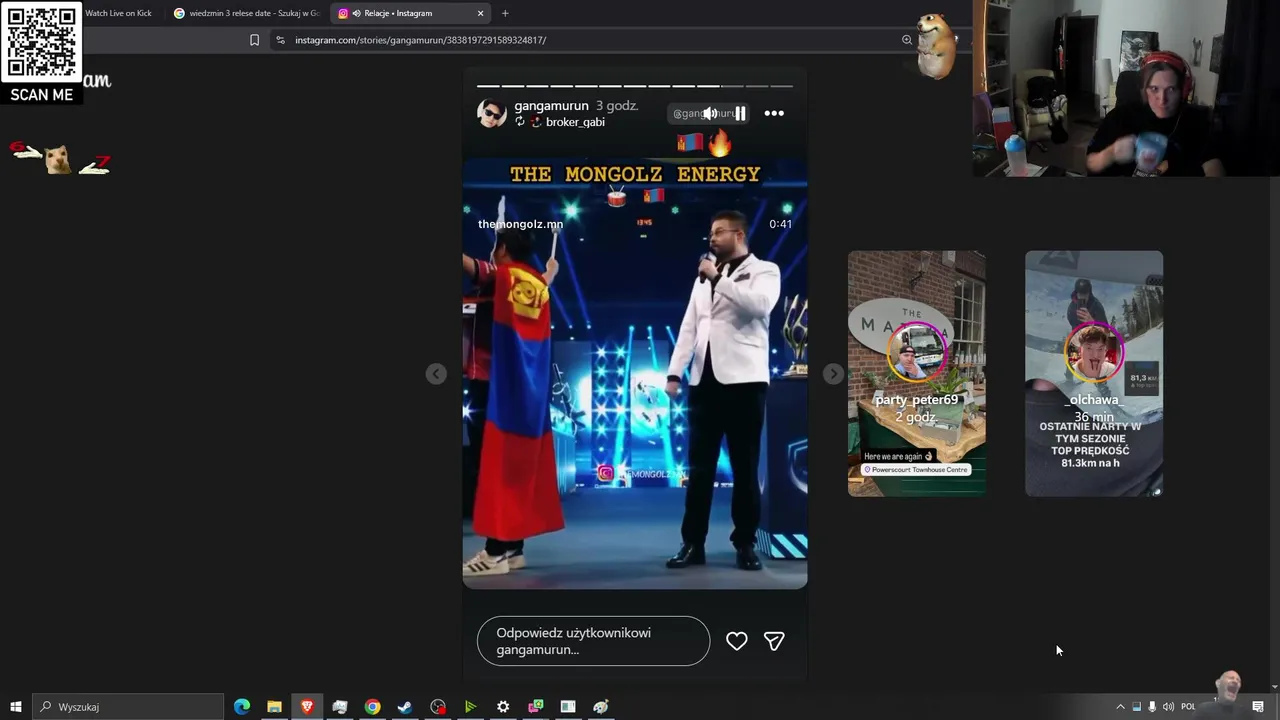Open the green play-arrow taskbar app
This screenshot has width=1280, height=720.
(470, 707)
